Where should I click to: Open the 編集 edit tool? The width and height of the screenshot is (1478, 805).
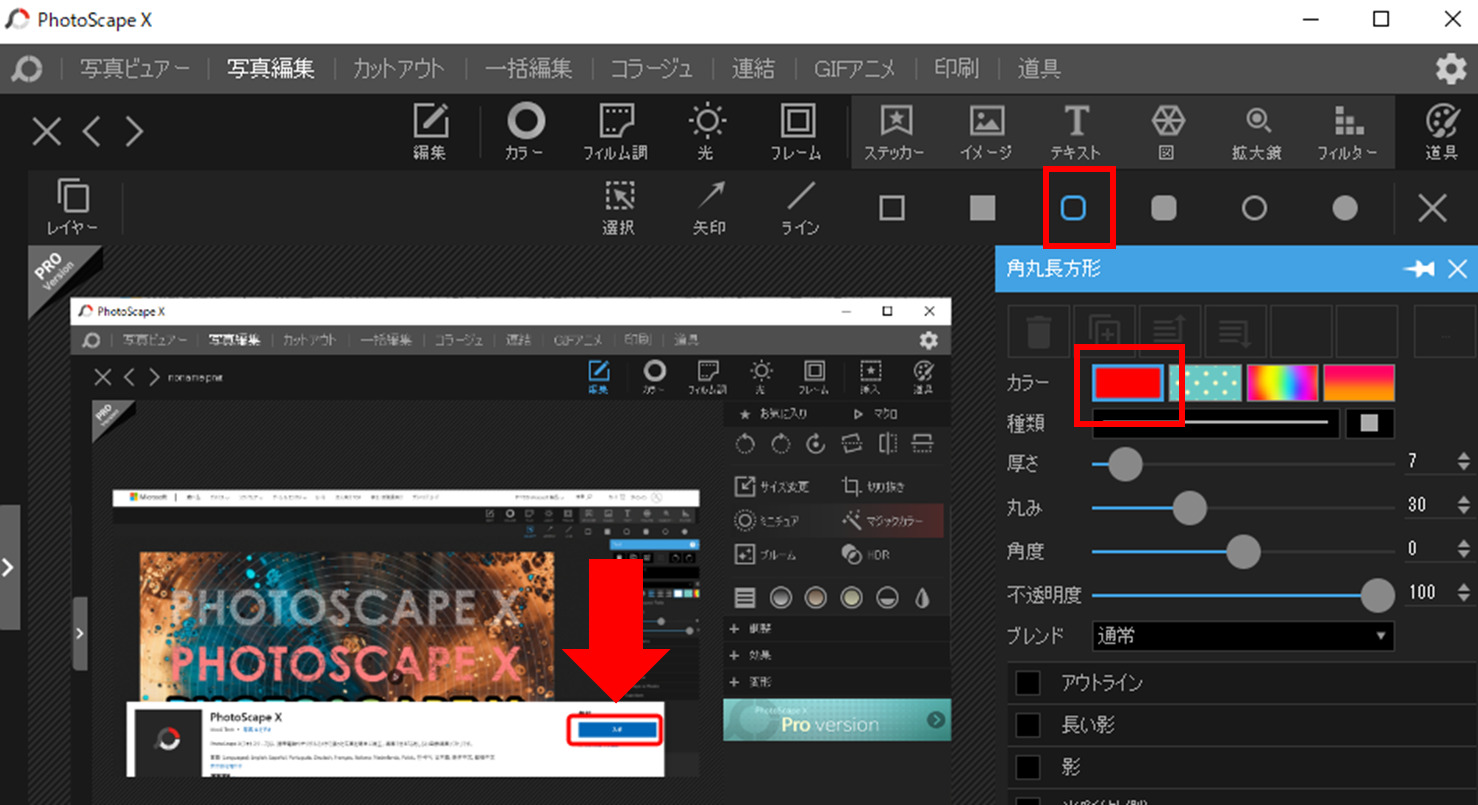pos(430,133)
